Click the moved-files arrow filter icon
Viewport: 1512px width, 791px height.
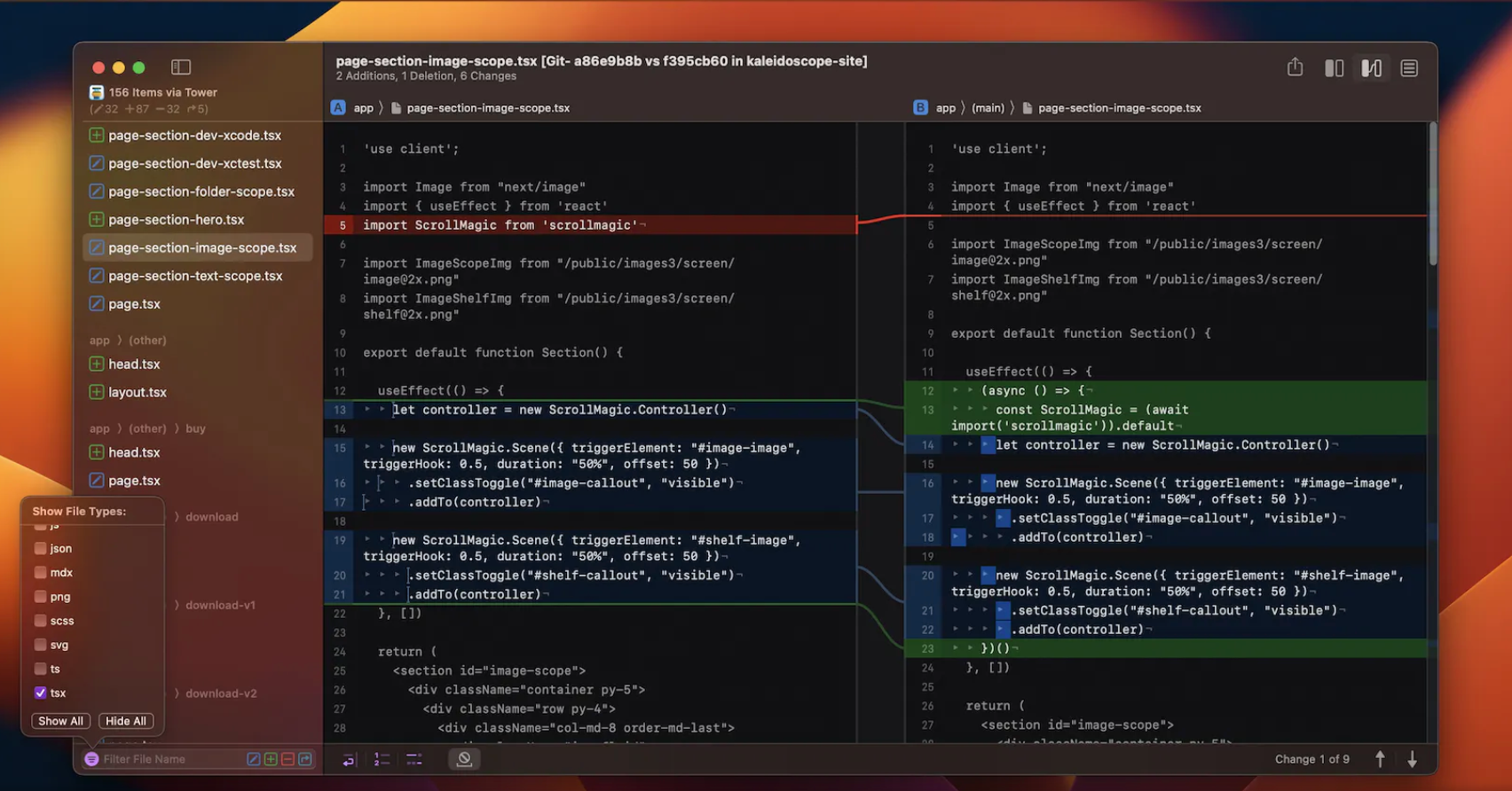pyautogui.click(x=305, y=759)
